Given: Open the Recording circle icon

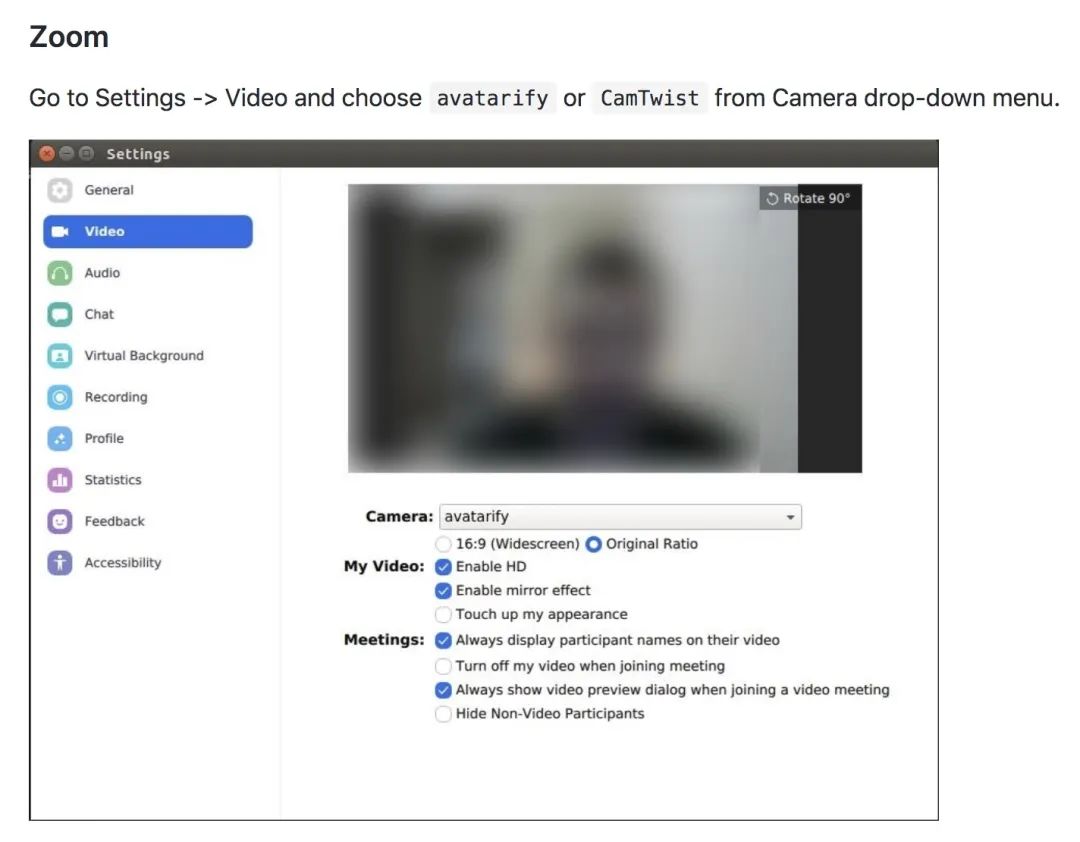Looking at the screenshot, I should pos(60,397).
